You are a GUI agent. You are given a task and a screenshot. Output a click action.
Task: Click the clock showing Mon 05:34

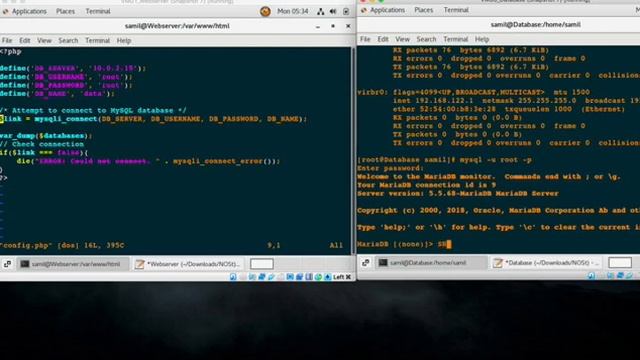click(293, 11)
